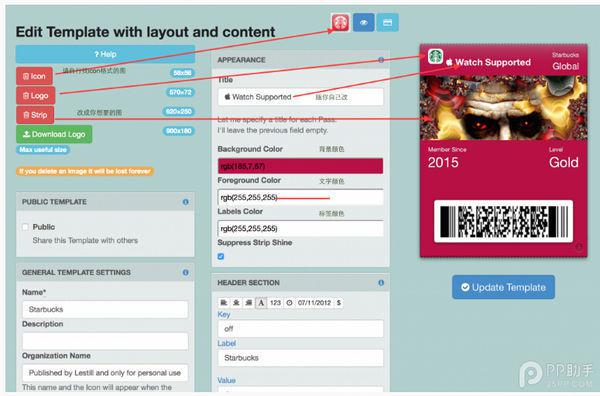600x396 pixels.
Task: Click the red Strip image button
Action: pos(35,115)
